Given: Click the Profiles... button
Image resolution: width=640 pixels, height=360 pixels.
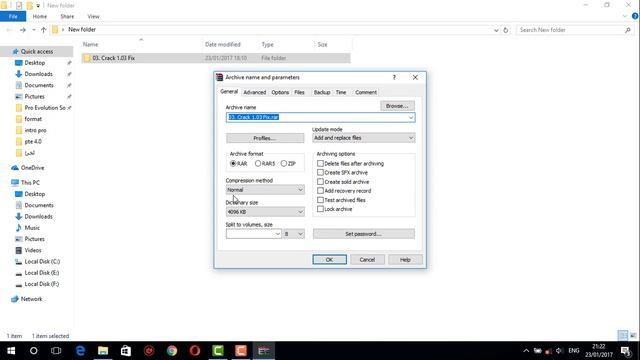Looking at the screenshot, I should pyautogui.click(x=265, y=138).
